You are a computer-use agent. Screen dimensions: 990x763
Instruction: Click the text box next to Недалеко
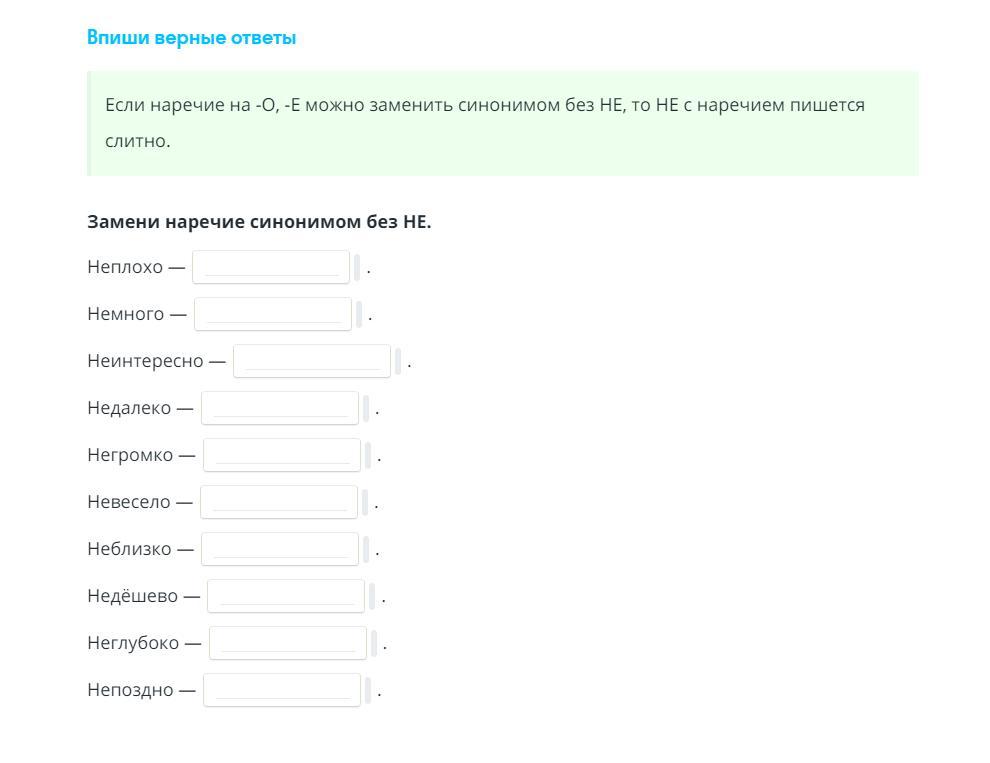[279, 408]
